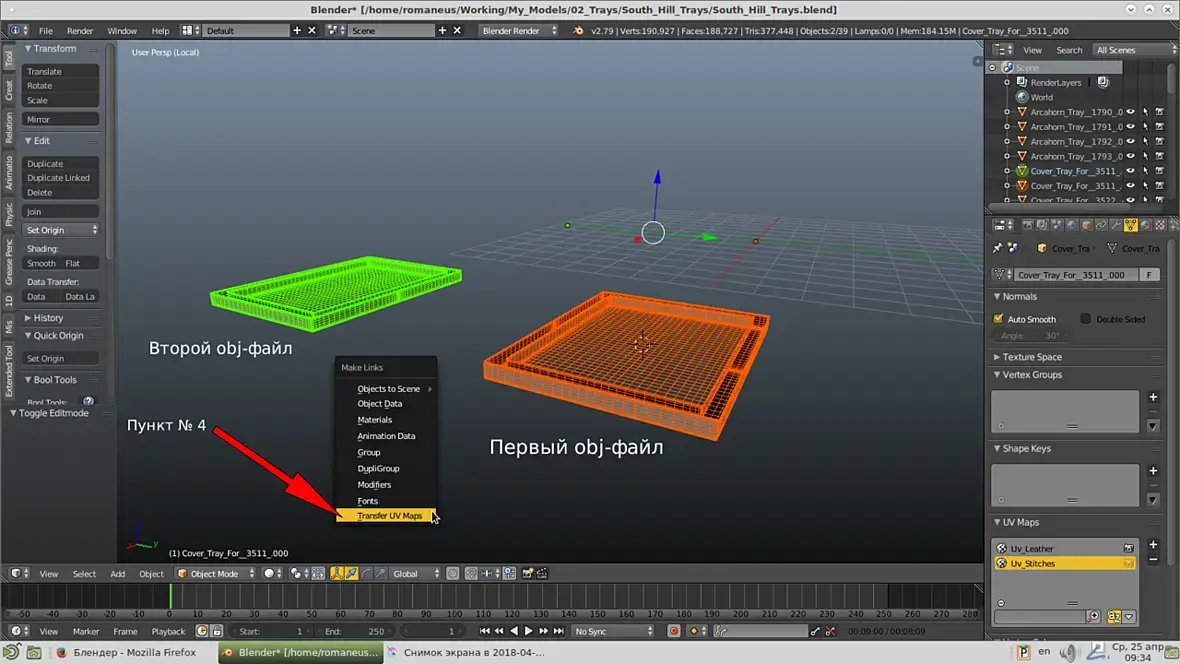
Task: Toggle renderability of Arcahorn_Tray__1793 (camera icon)
Action: [x=1160, y=156]
